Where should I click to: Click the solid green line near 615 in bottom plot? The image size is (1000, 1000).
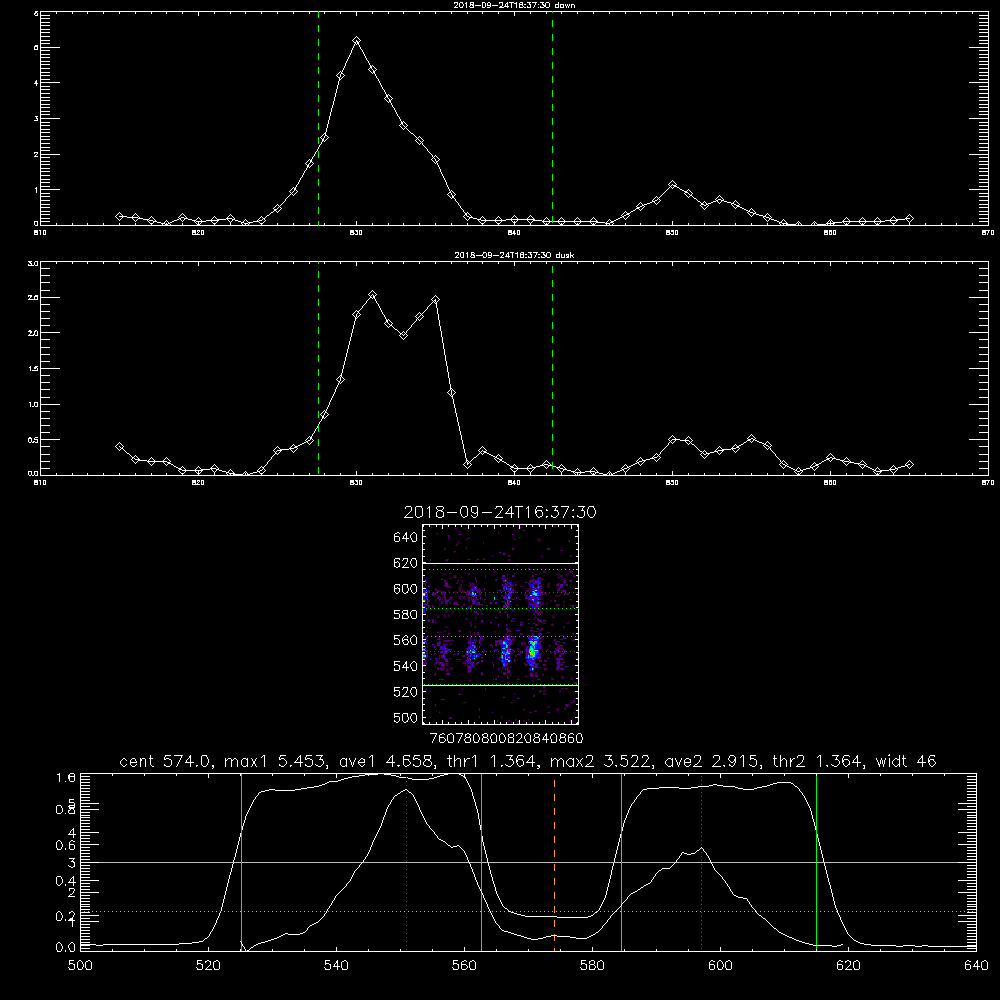pyautogui.click(x=816, y=862)
